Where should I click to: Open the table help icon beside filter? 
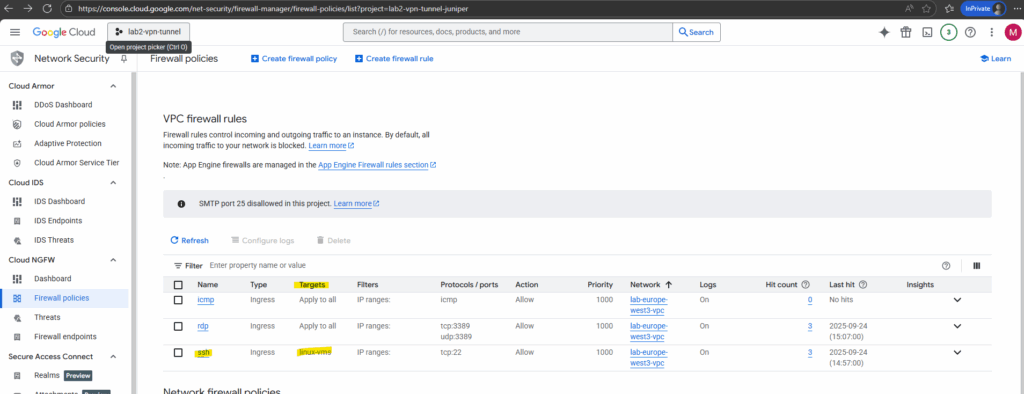point(946,266)
